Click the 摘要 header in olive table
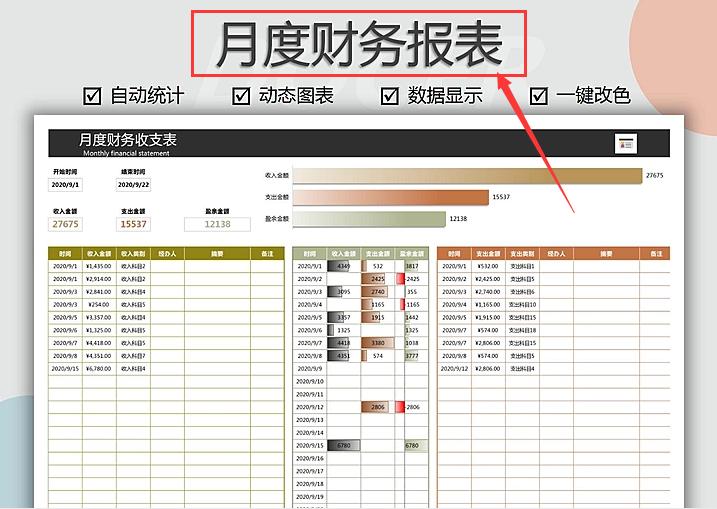The width and height of the screenshot is (717, 509). (x=217, y=253)
